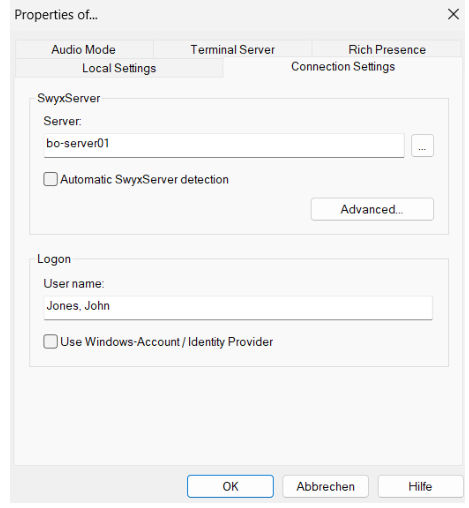
Task: Switch to the Audio Mode tab
Action: tap(84, 49)
